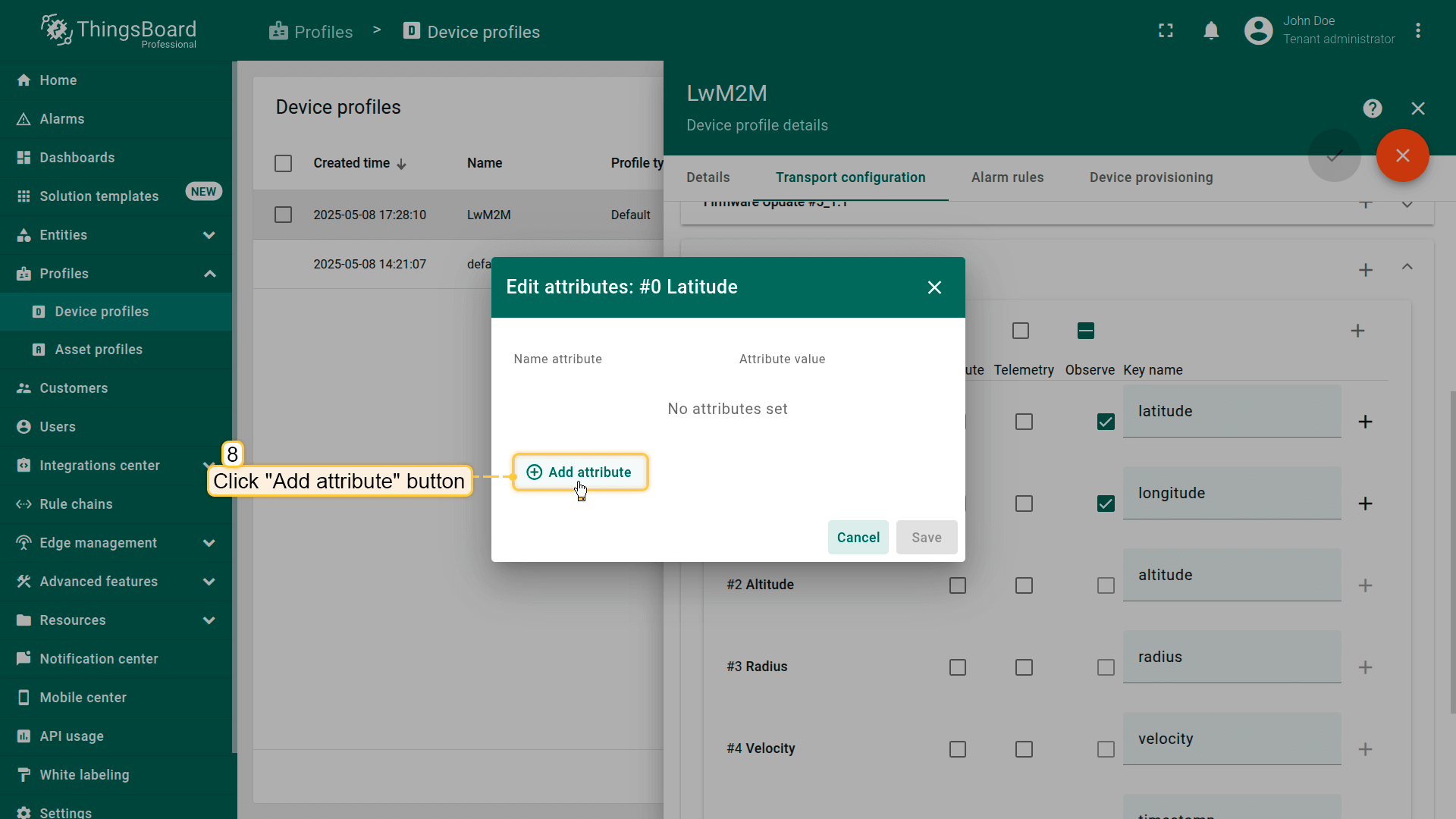
Task: Open Rule chains from sidebar
Action: pyautogui.click(x=76, y=504)
